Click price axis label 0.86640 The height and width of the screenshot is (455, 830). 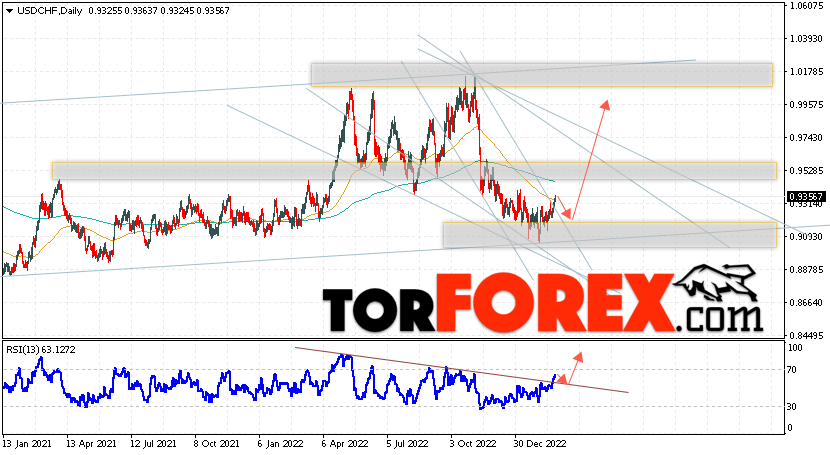(807, 303)
